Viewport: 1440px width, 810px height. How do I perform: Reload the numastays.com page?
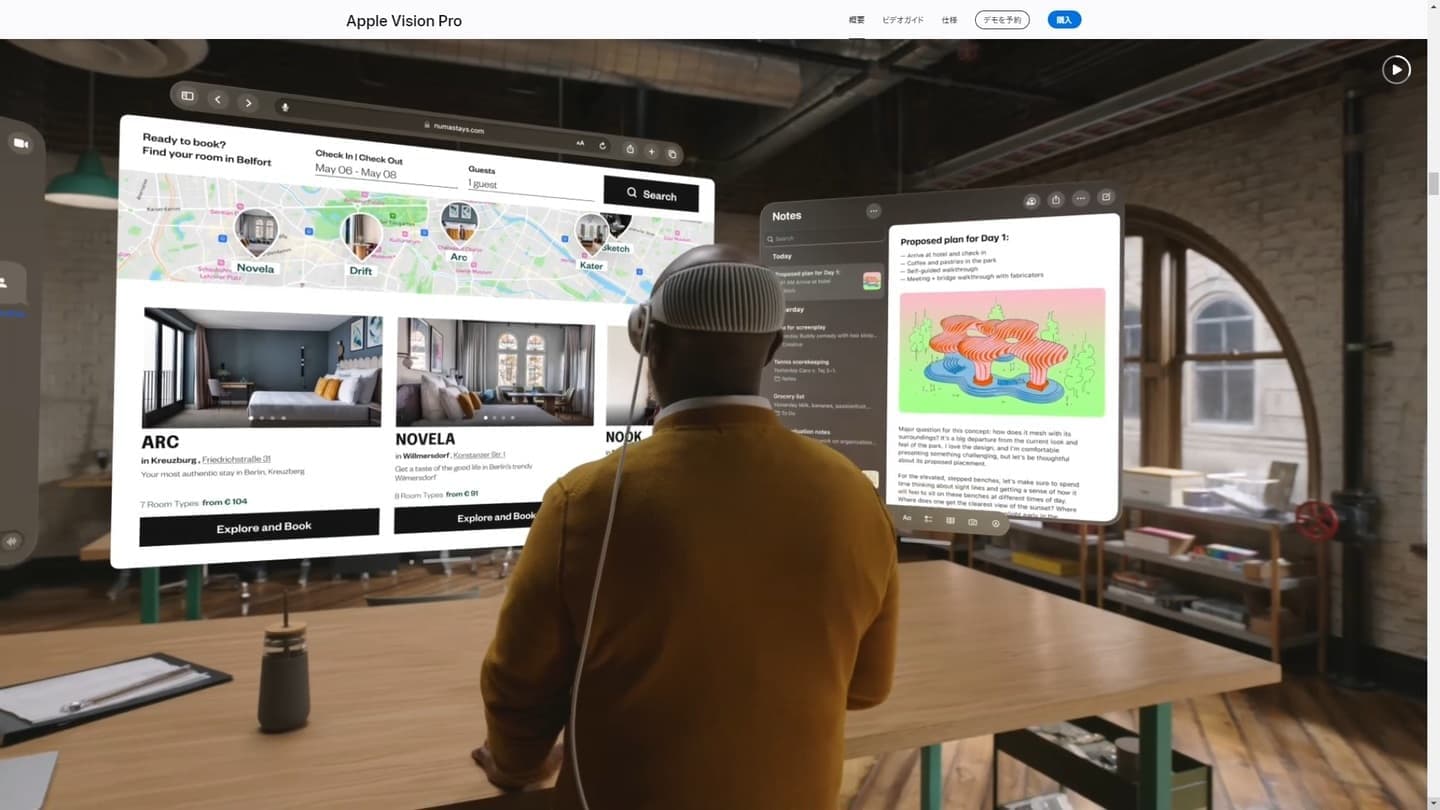pyautogui.click(x=602, y=145)
